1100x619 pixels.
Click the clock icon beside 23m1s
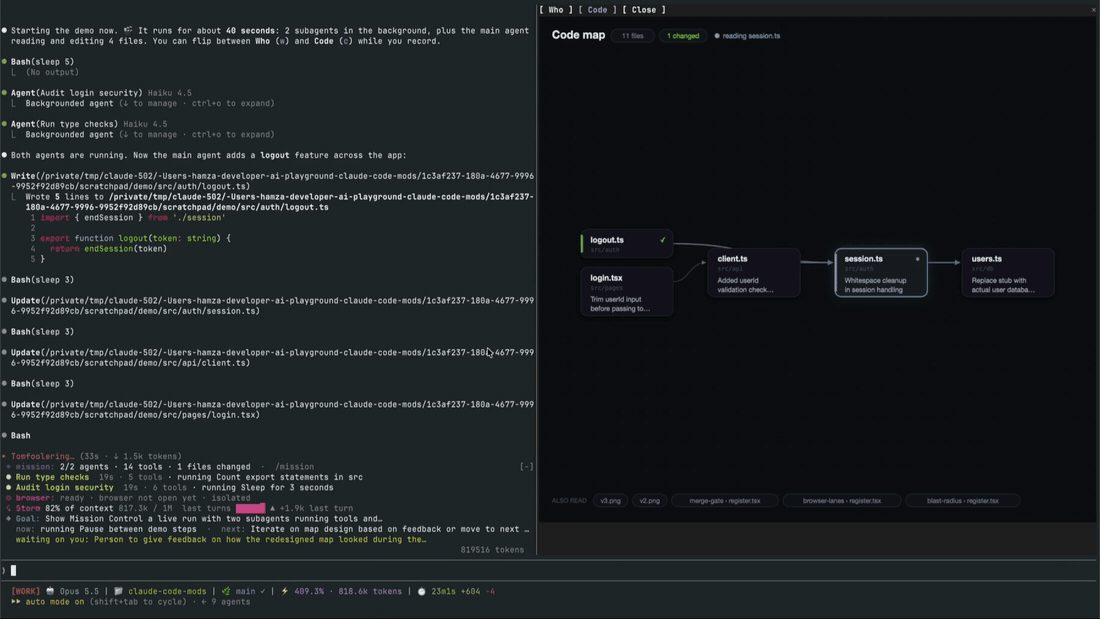point(422,592)
